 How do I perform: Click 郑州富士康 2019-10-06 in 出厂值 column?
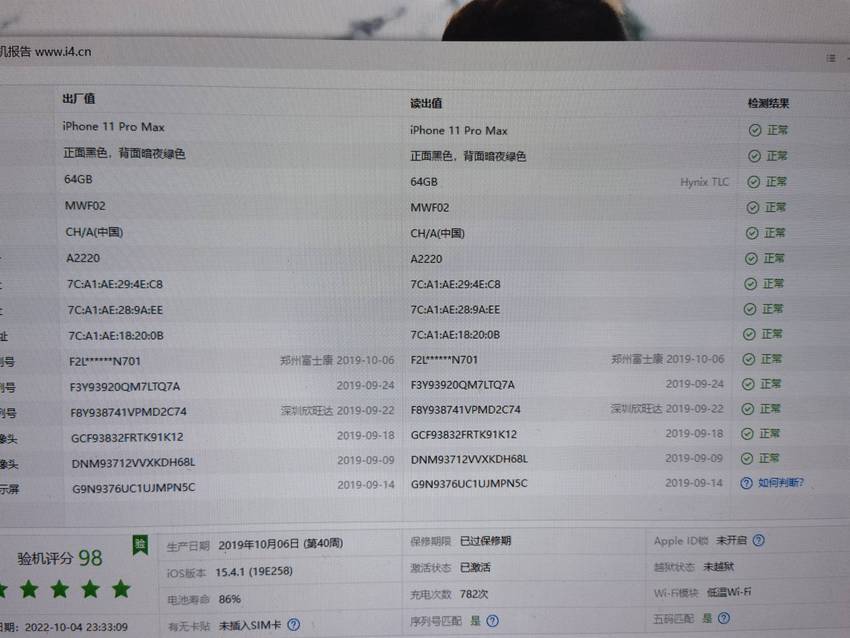(337, 360)
